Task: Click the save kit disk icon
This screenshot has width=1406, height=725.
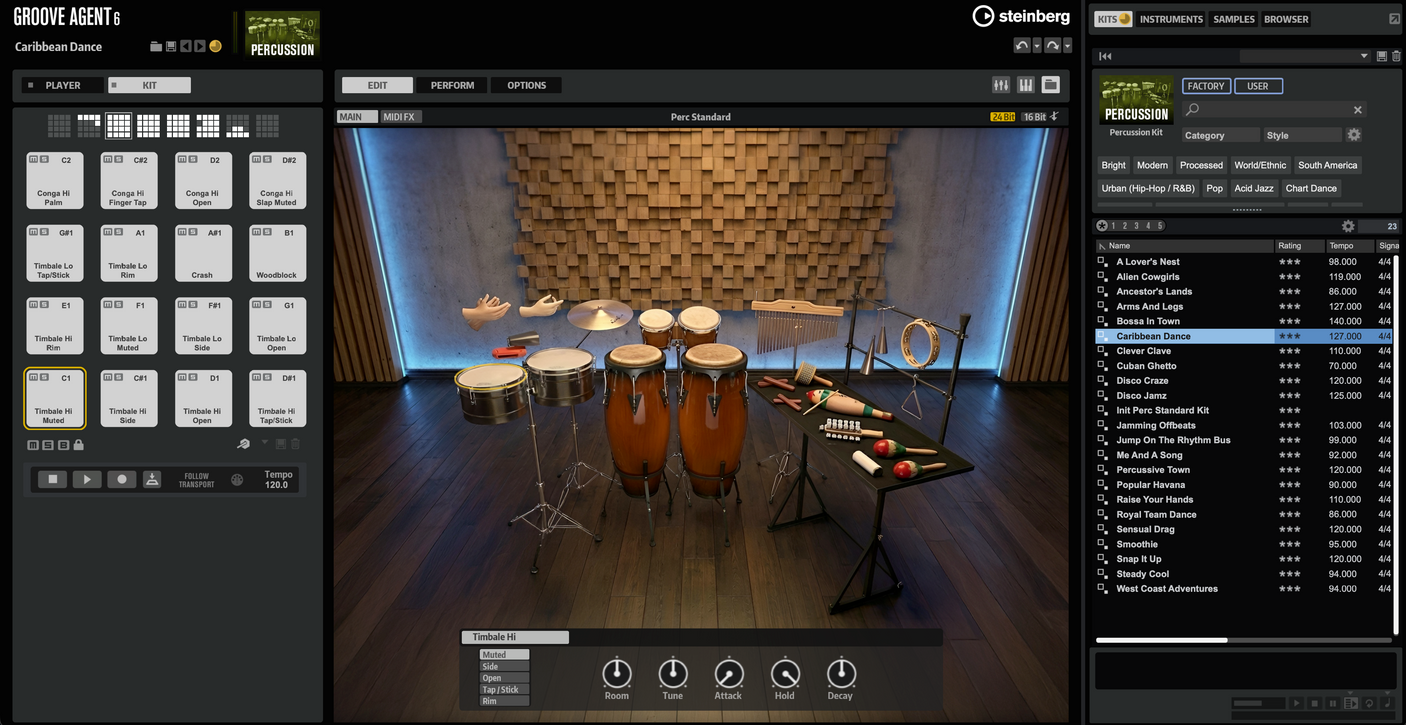Action: [170, 45]
